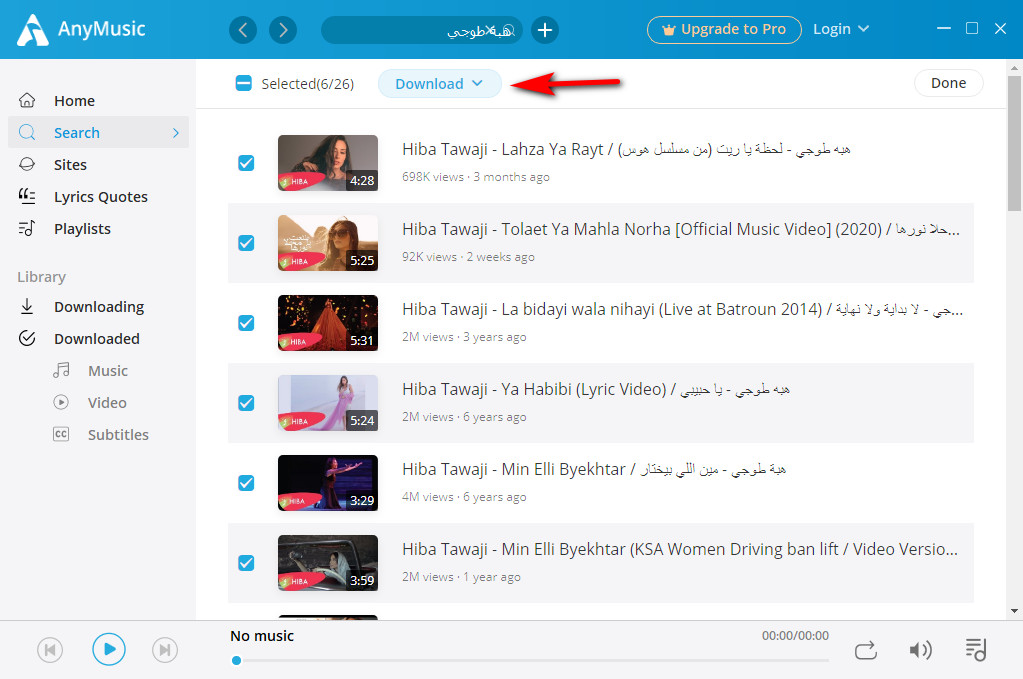Click the scrollbar up arrow
This screenshot has width=1023, height=679.
coord(1015,68)
